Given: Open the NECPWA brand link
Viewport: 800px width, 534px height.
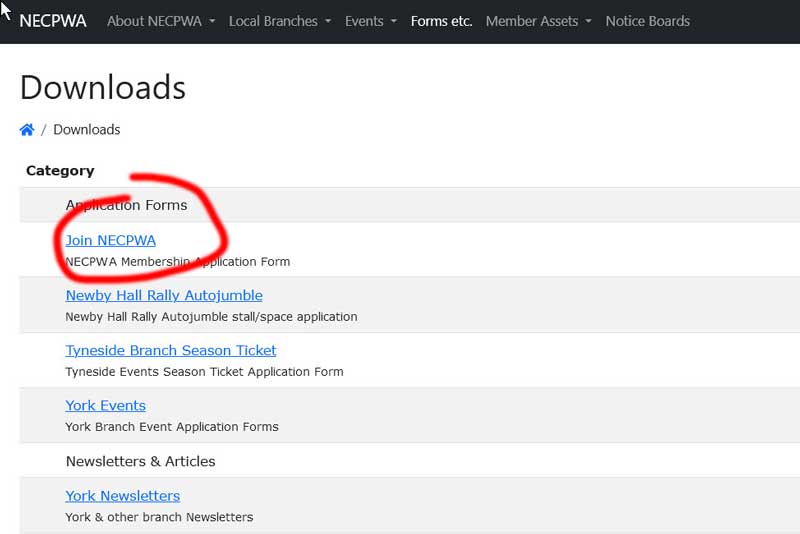Looking at the screenshot, I should [x=53, y=21].
